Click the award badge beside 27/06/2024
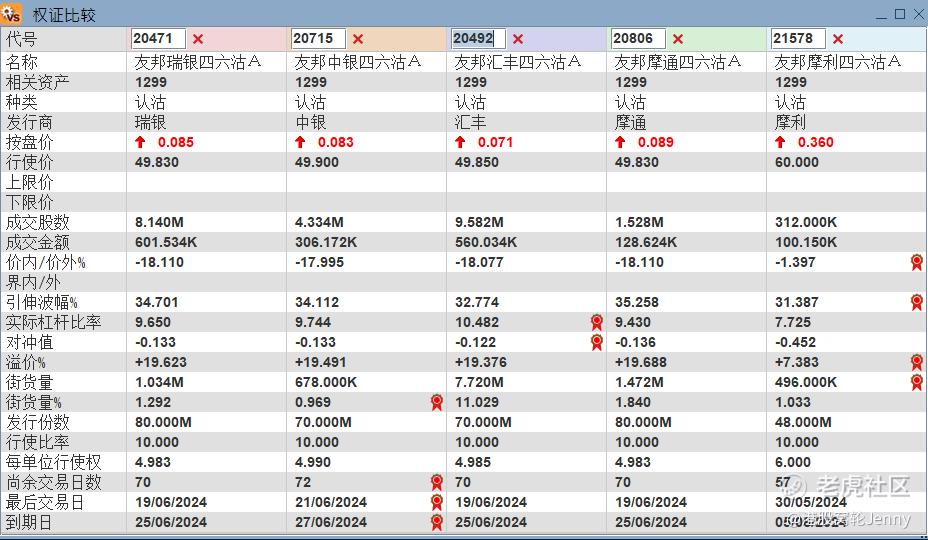928x540 pixels. click(437, 522)
